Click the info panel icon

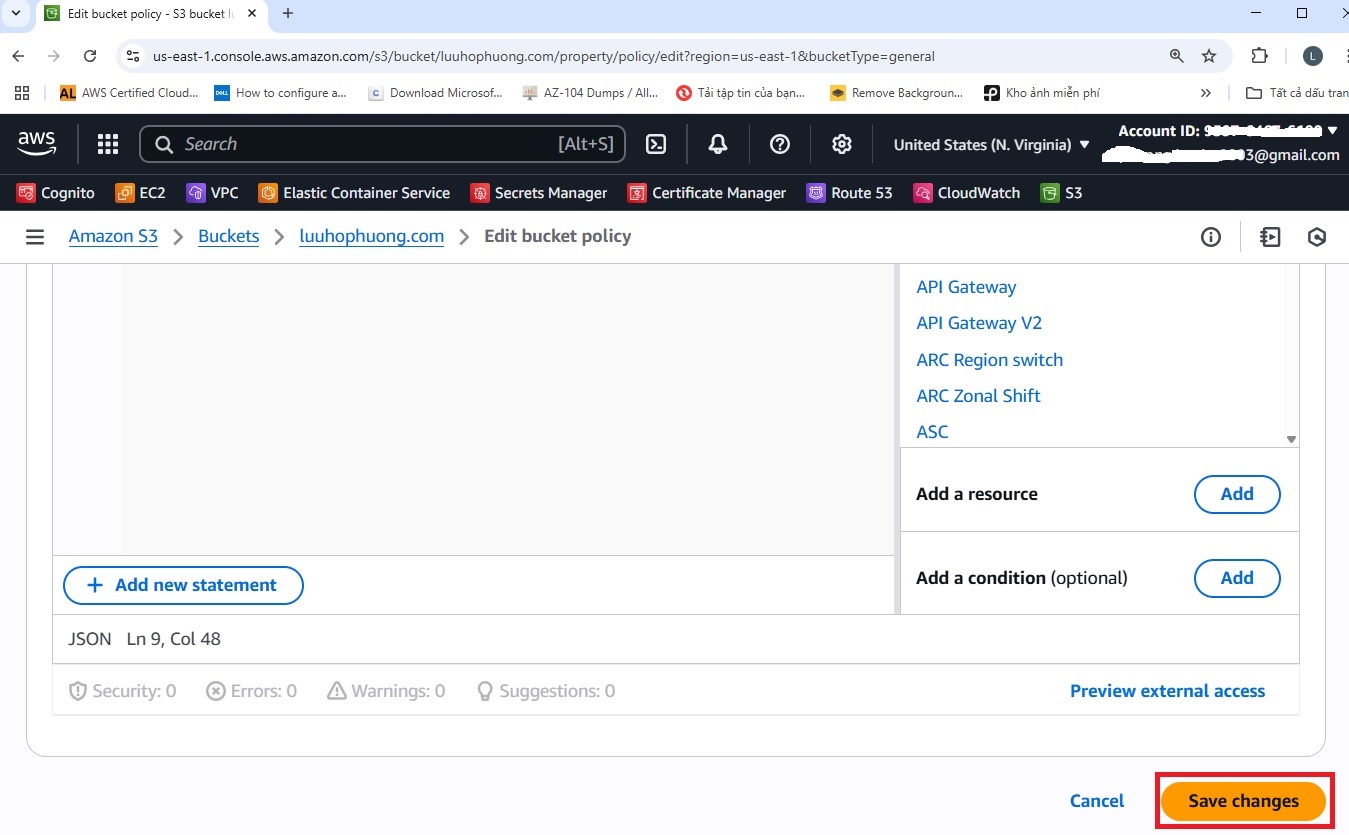pyautogui.click(x=1211, y=237)
